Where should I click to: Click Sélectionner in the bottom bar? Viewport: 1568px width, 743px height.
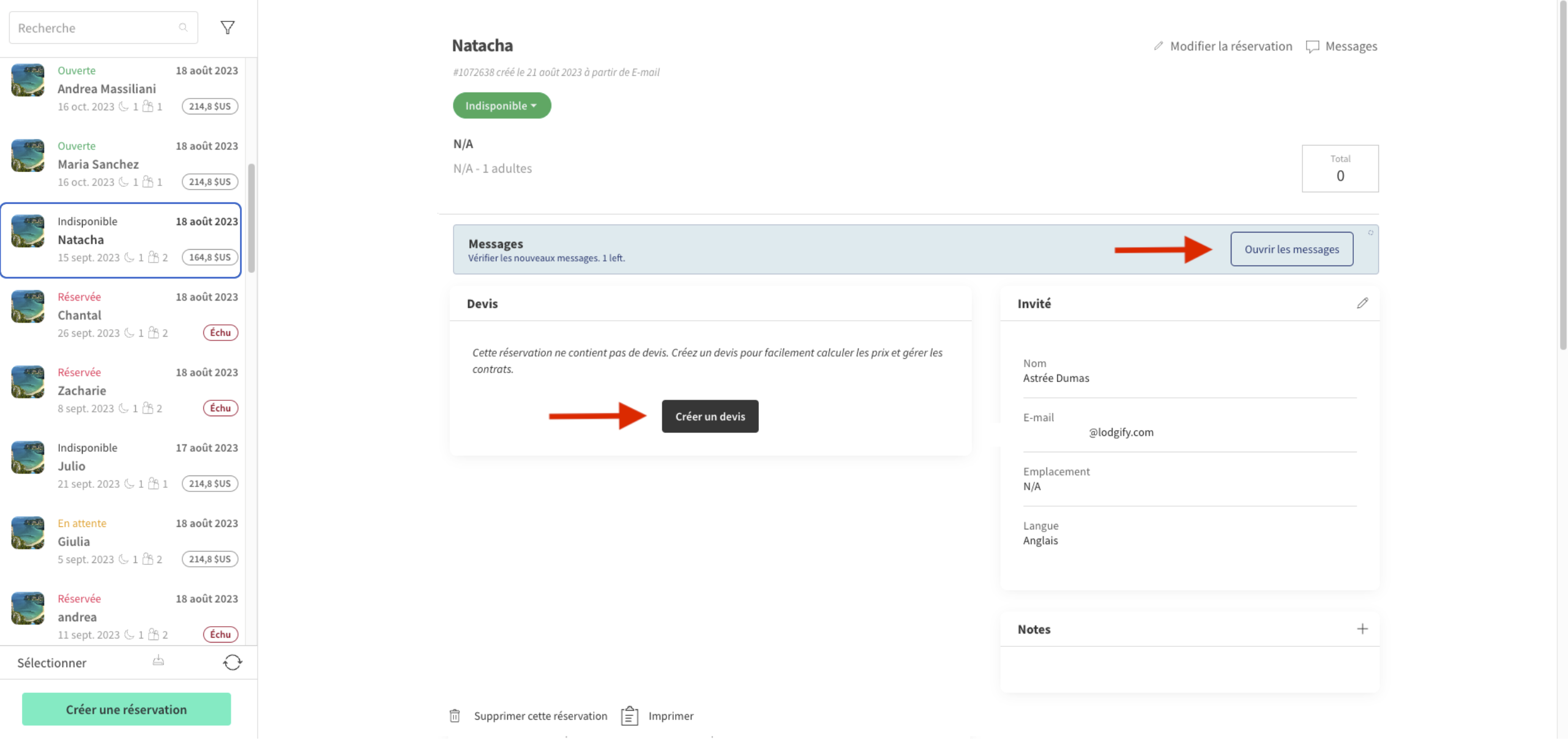click(52, 662)
